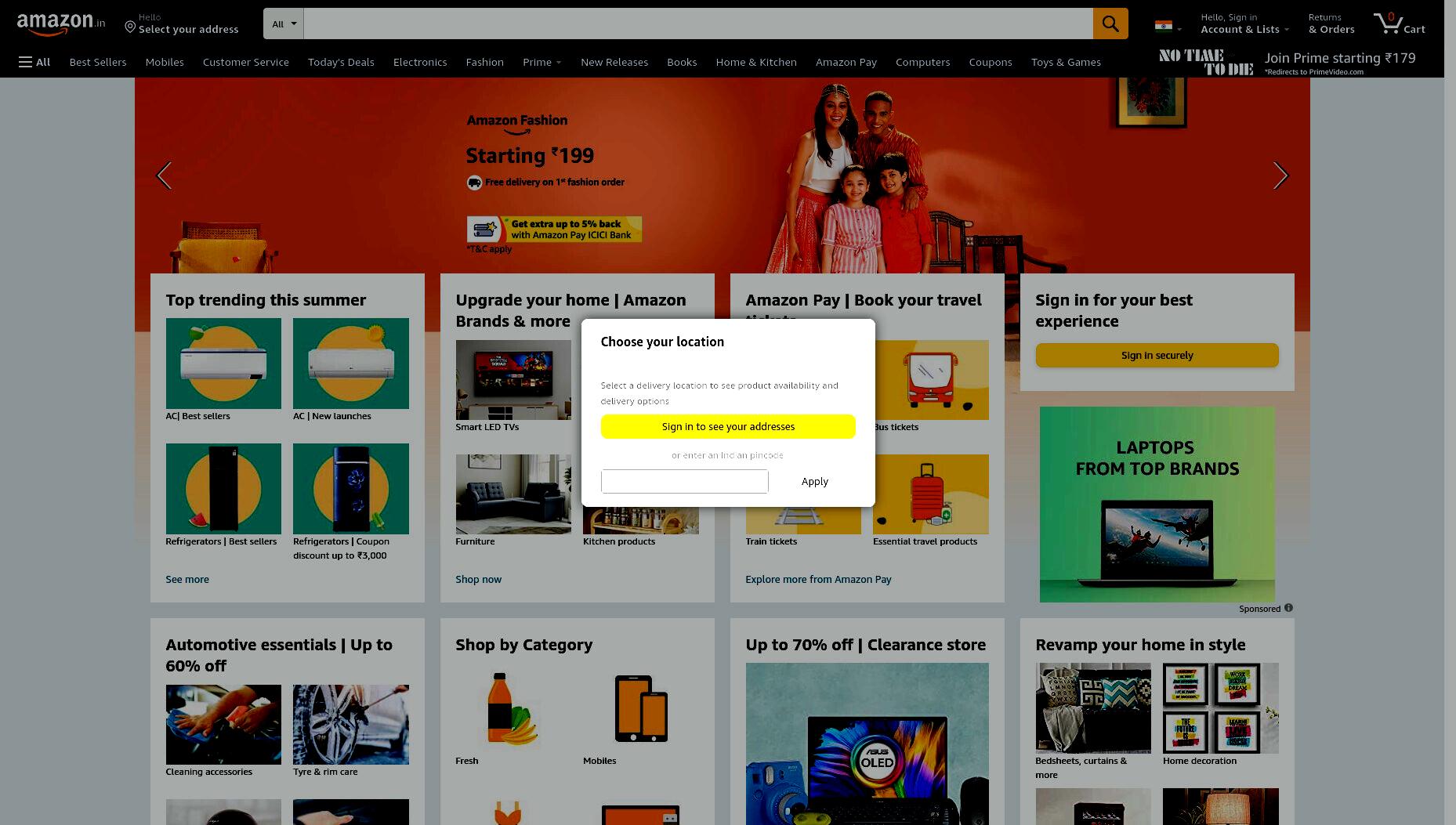This screenshot has width=1456, height=825.
Task: Open Books in nav bar
Action: point(682,62)
